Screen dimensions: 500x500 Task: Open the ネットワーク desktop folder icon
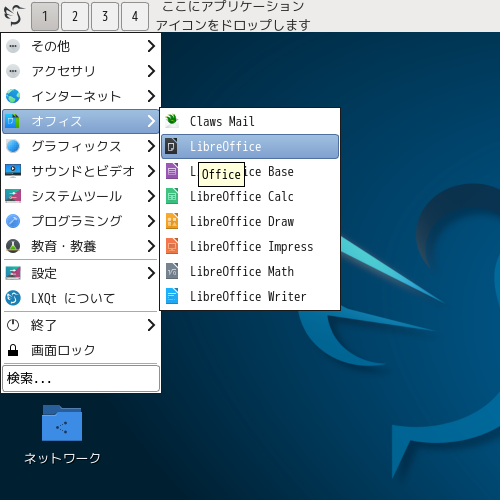[x=62, y=423]
